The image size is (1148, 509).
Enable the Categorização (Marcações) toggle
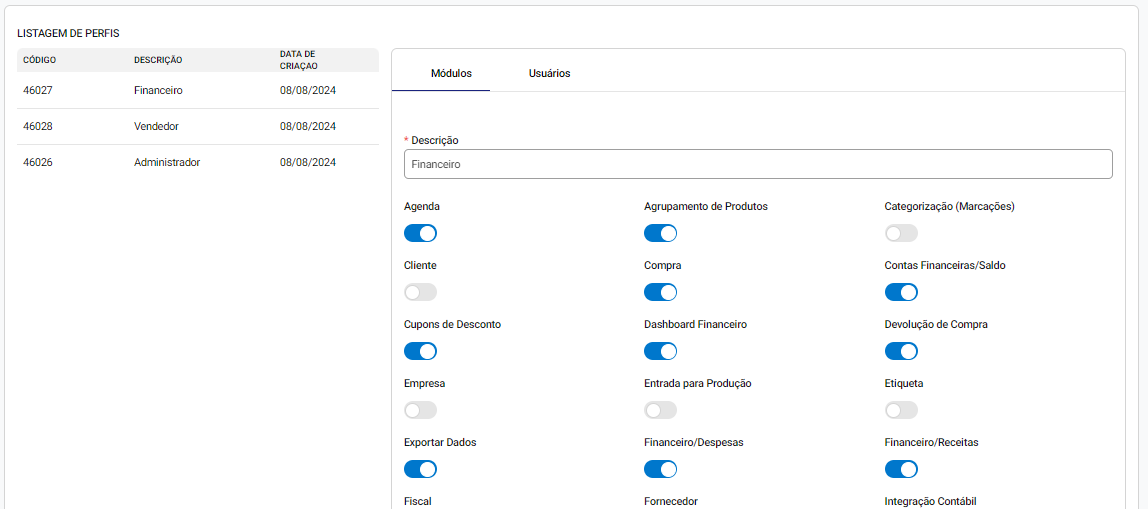901,233
